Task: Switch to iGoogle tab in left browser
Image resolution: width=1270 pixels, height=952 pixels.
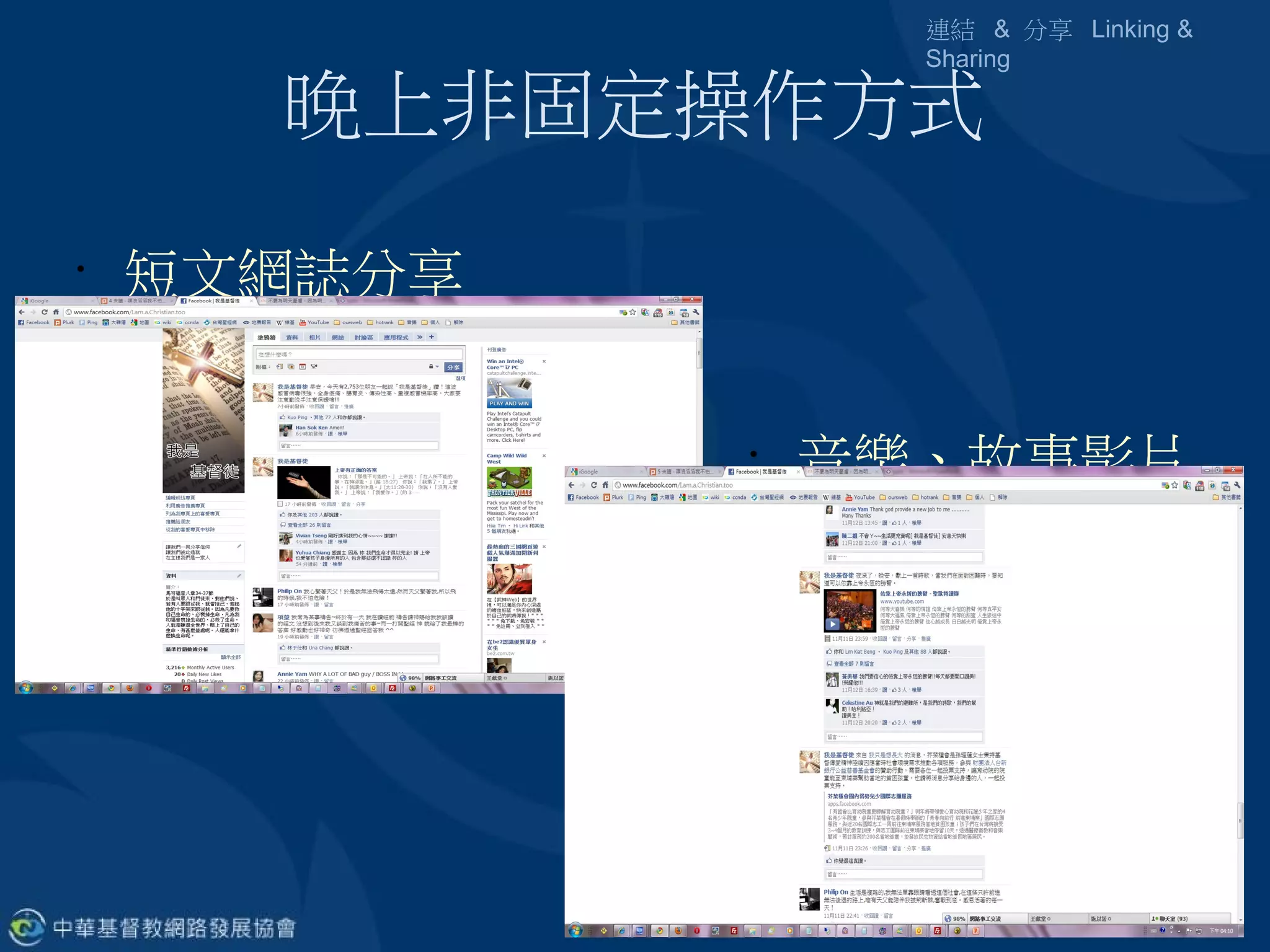Action: (56, 301)
